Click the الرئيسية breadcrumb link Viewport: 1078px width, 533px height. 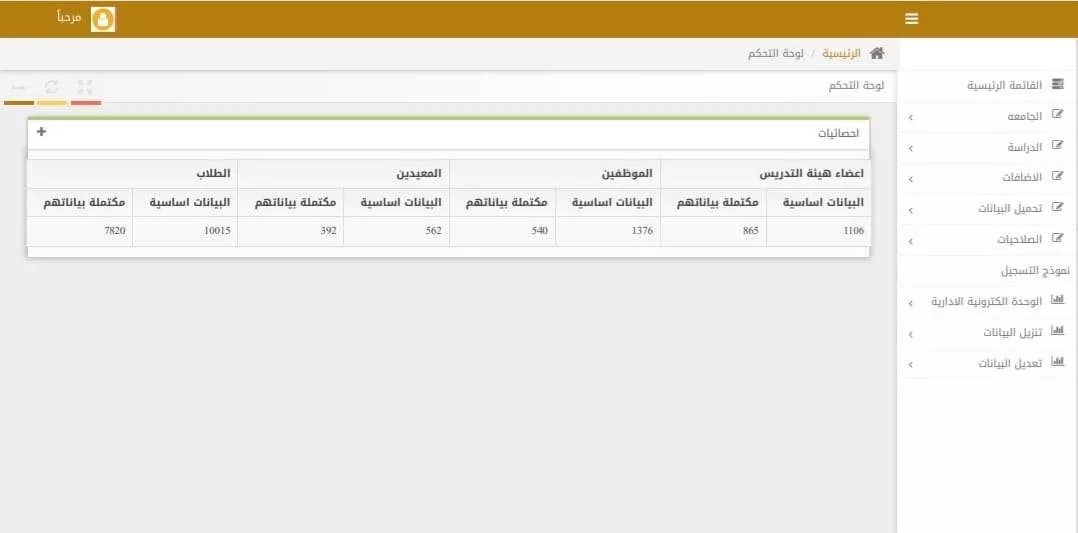coord(842,53)
